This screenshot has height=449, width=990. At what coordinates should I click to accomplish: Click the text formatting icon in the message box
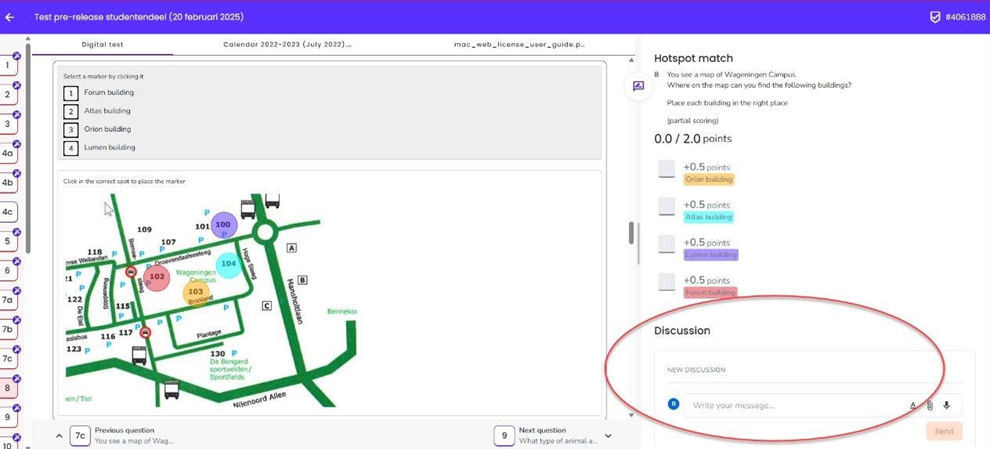(x=912, y=405)
